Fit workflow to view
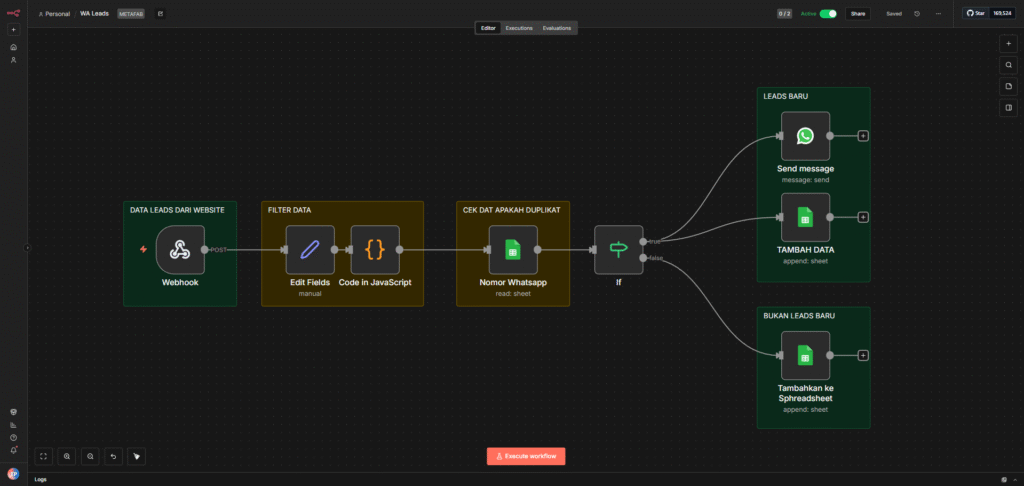Screen dimensions: 1024x486 [x=44, y=456]
